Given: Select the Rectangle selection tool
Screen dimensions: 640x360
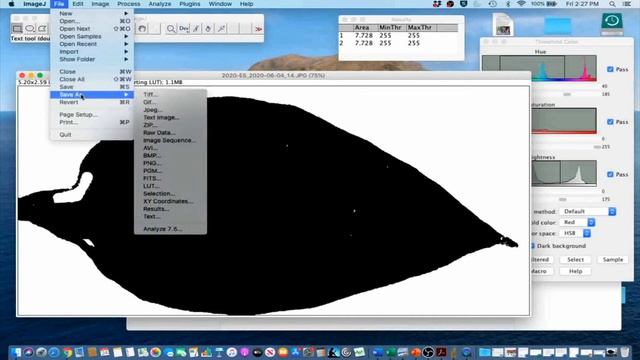Looking at the screenshot, I should pyautogui.click(x=17, y=29).
